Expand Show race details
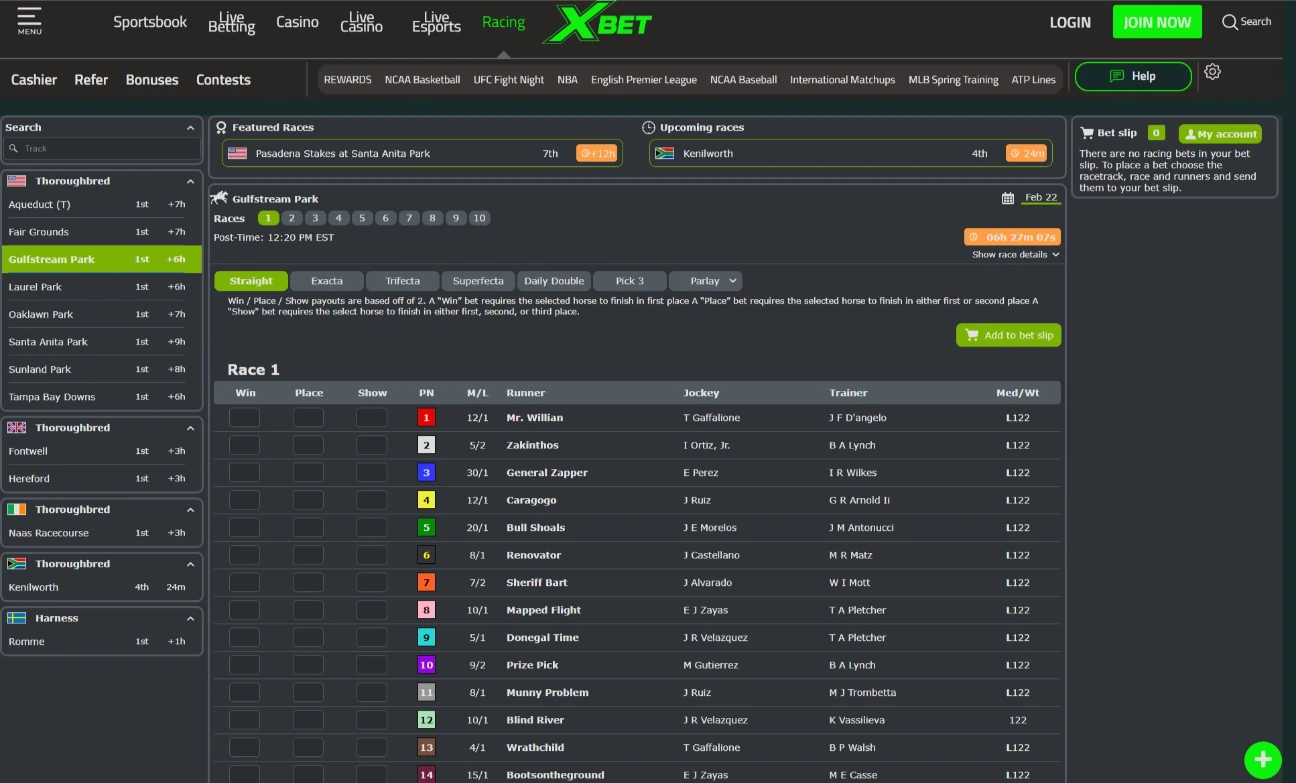The width and height of the screenshot is (1296, 783). (x=1013, y=254)
